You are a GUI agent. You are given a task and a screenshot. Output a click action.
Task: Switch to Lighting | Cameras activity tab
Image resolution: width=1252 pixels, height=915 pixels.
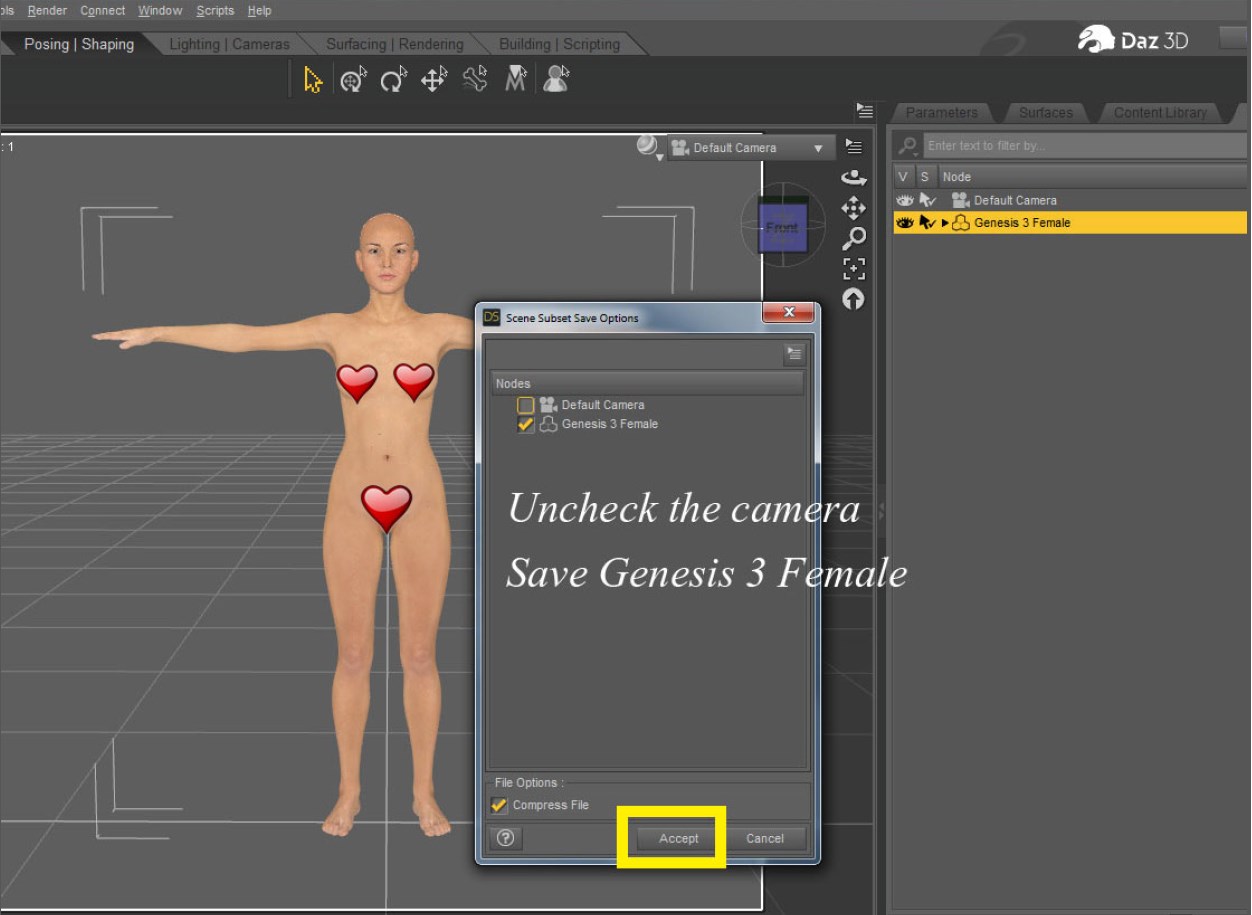point(229,44)
